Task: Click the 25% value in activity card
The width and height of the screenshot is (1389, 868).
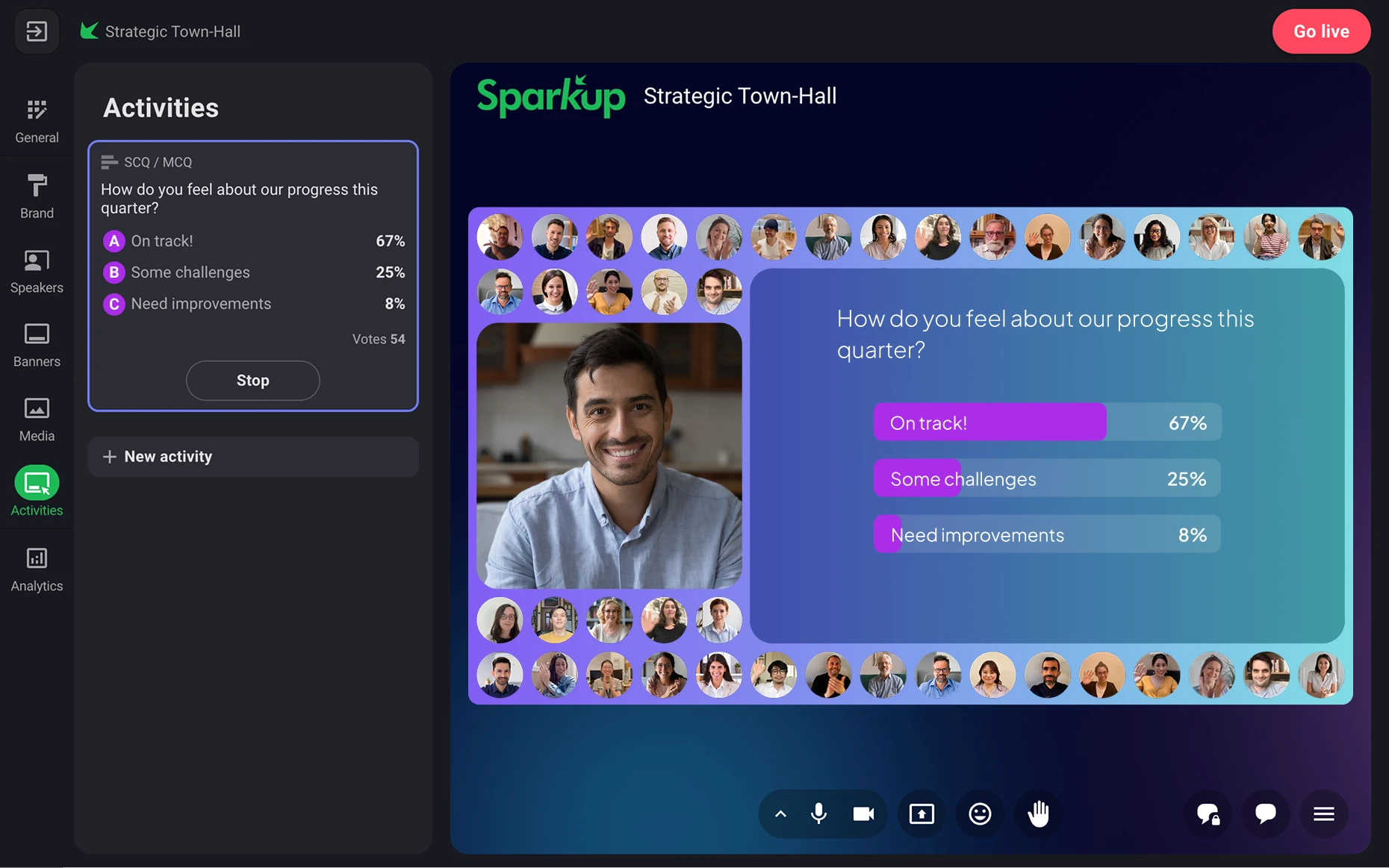Action: point(390,272)
